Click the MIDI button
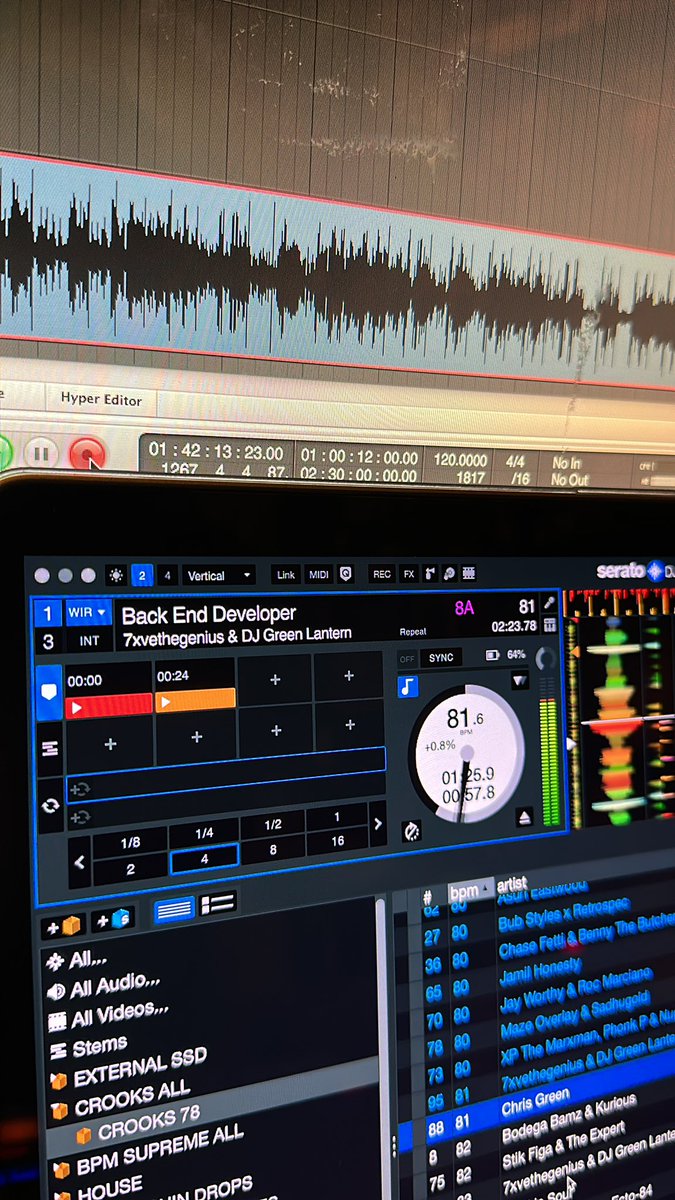 tap(318, 574)
